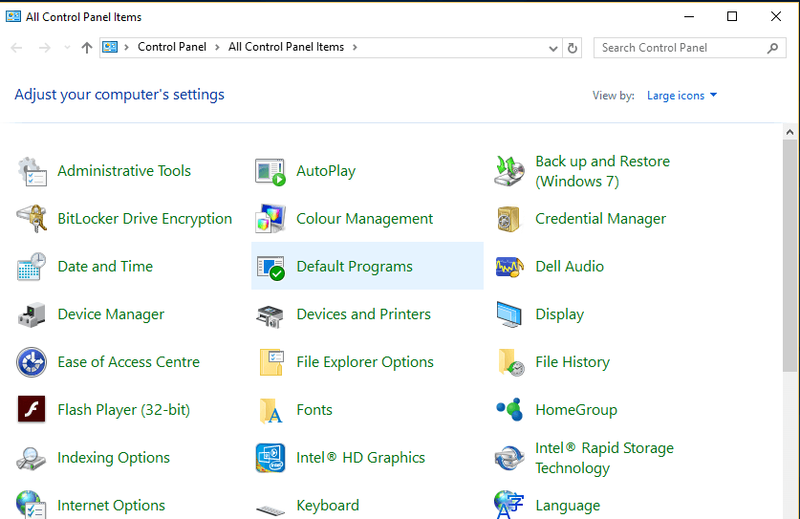
Task: Click BitLocker Drive Encryption icon
Action: (x=32, y=219)
